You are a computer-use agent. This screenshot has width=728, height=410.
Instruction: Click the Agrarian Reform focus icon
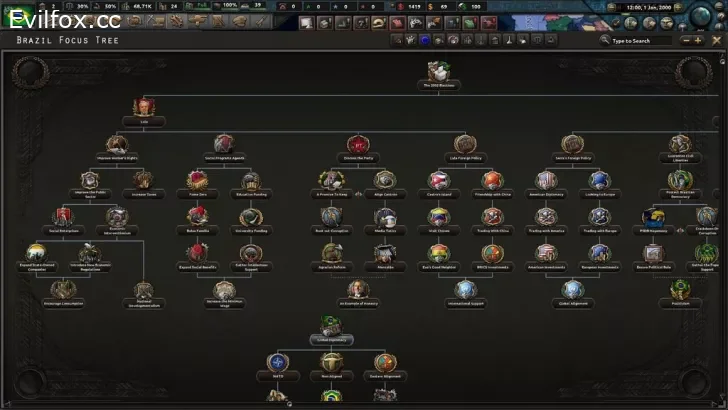(x=331, y=253)
